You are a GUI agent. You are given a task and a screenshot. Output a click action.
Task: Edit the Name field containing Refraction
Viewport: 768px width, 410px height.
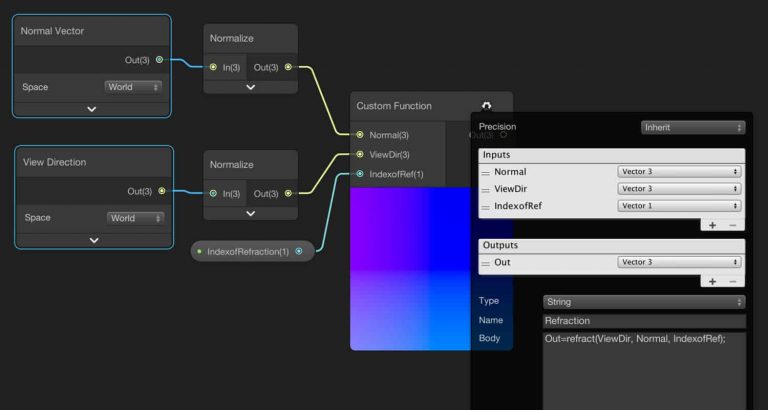coord(644,321)
